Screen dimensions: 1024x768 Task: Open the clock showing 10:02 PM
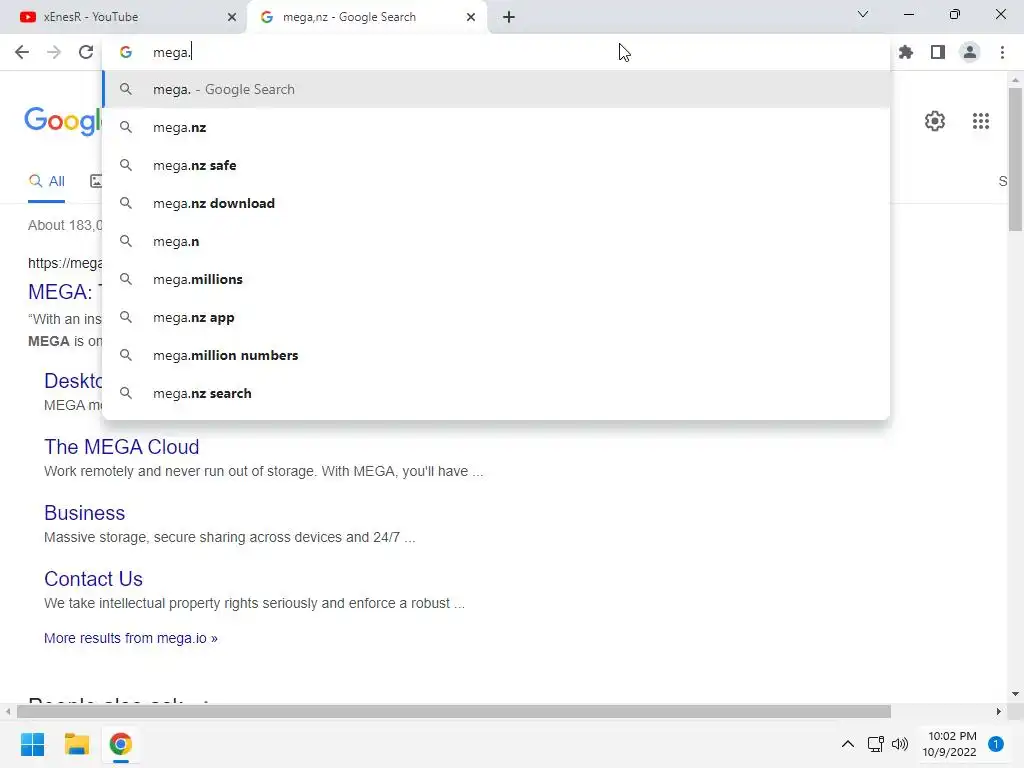(952, 744)
